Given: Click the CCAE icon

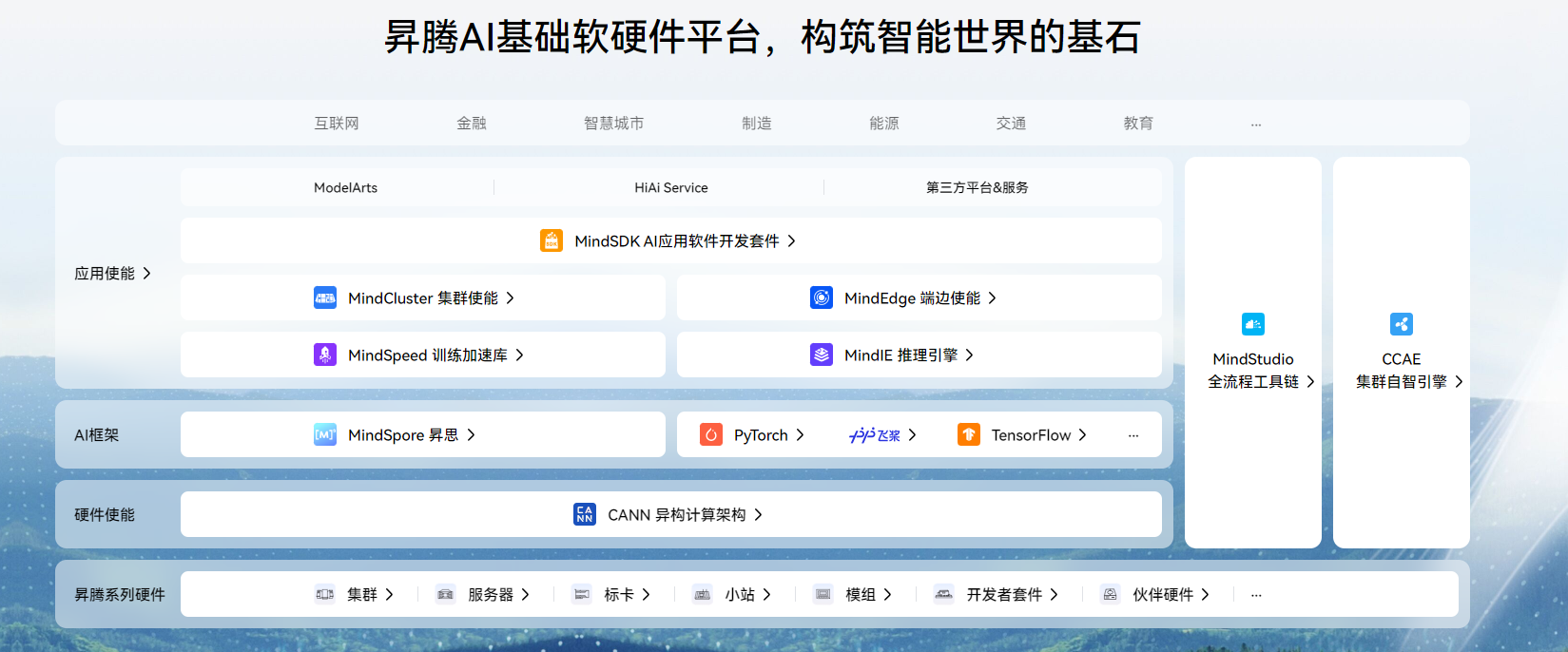Looking at the screenshot, I should coord(1402,324).
